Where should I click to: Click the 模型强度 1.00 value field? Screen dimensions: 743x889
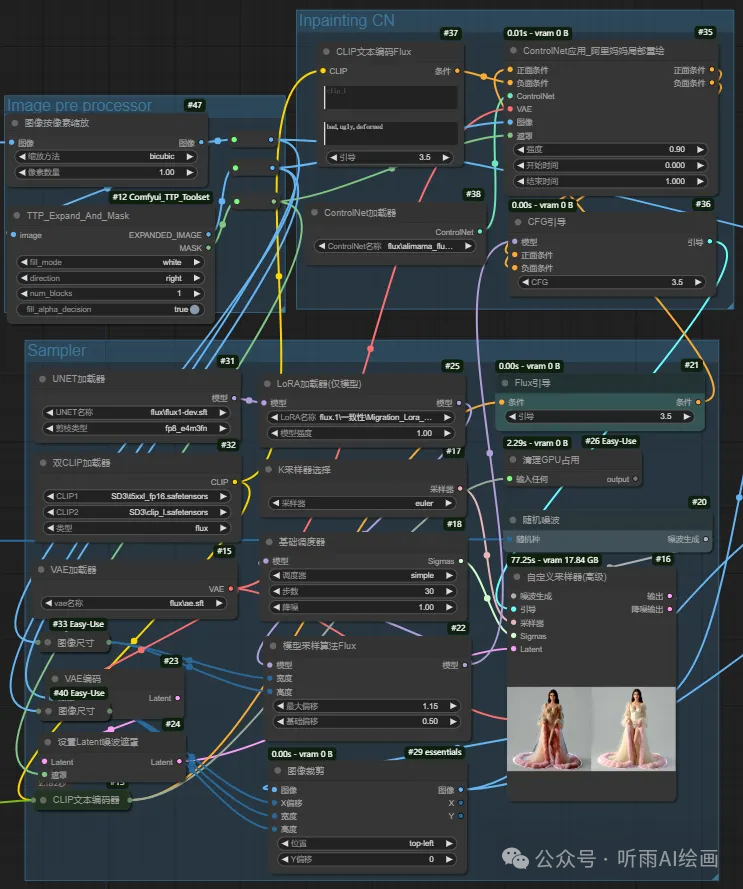pyautogui.click(x=361, y=433)
